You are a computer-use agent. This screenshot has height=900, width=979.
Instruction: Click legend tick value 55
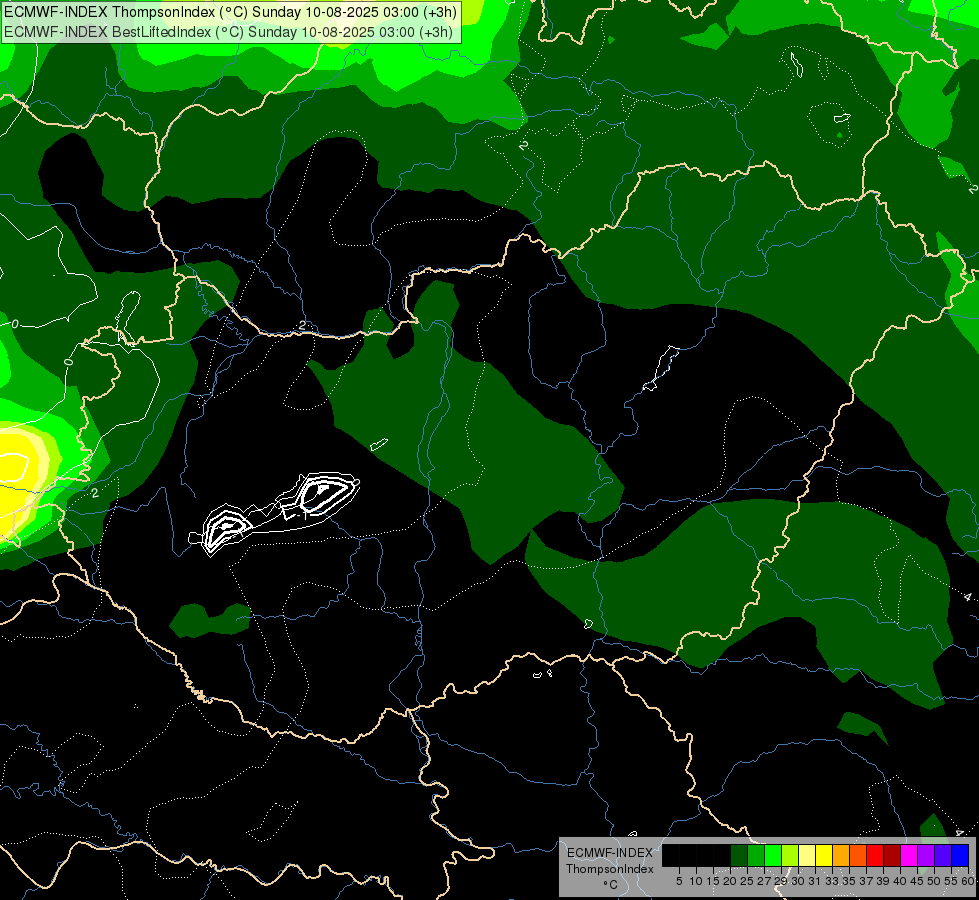point(951,881)
